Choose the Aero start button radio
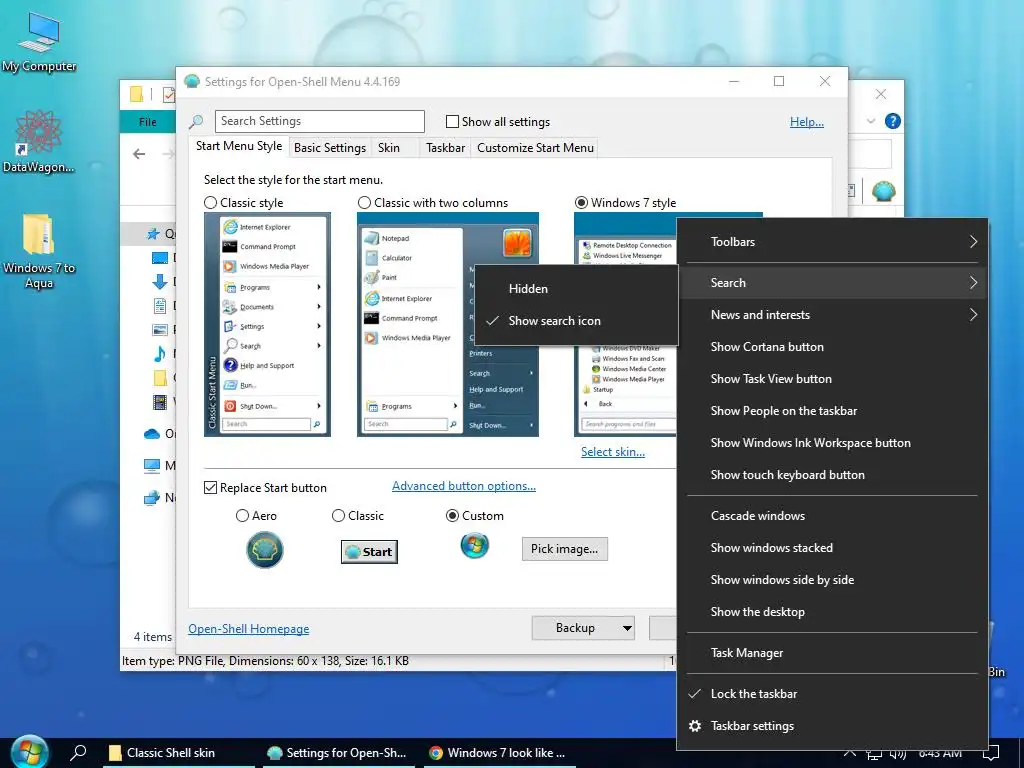Screen dimensions: 1024x768 [x=242, y=516]
